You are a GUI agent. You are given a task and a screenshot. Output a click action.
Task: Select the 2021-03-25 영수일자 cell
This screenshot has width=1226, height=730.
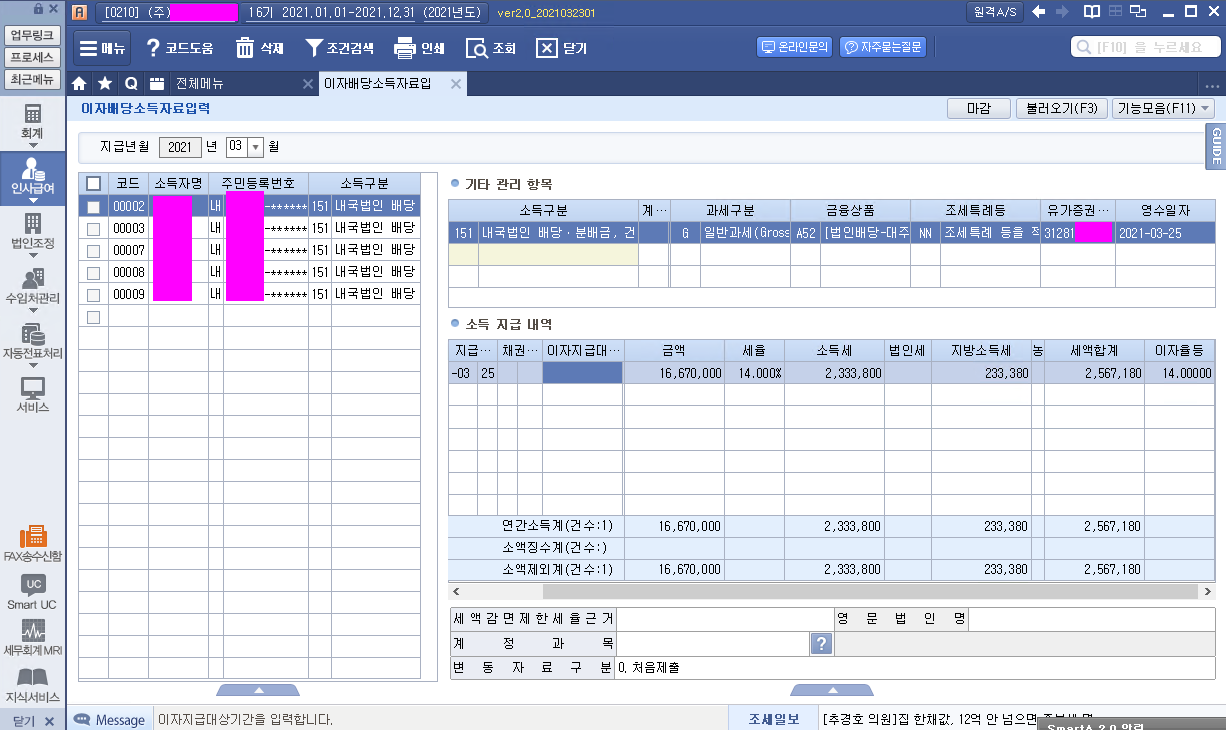point(1165,232)
